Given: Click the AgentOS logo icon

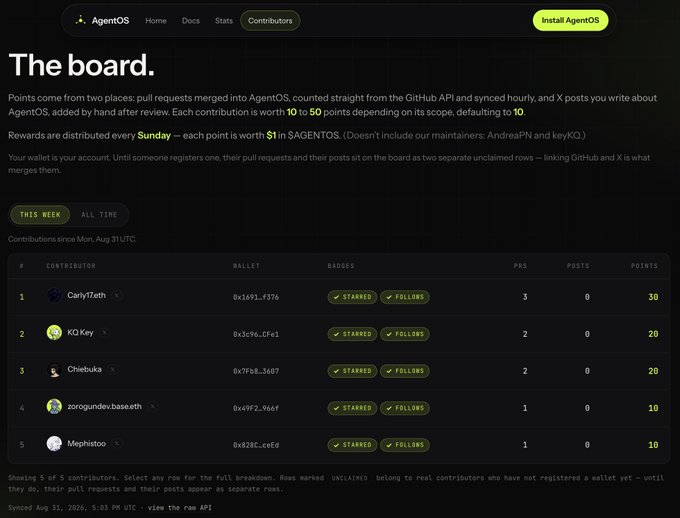Looking at the screenshot, I should (x=80, y=20).
